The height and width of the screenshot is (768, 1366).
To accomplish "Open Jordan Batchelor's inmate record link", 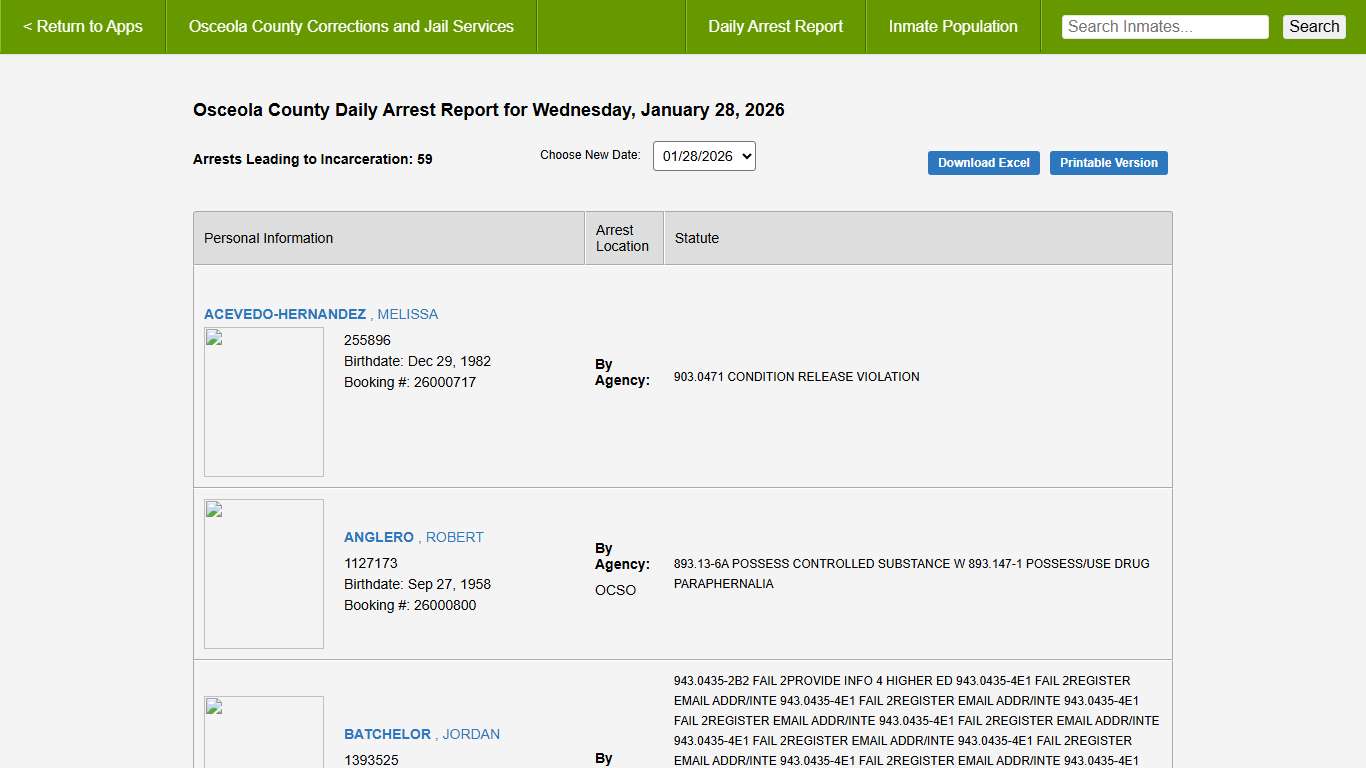I will (x=421, y=734).
